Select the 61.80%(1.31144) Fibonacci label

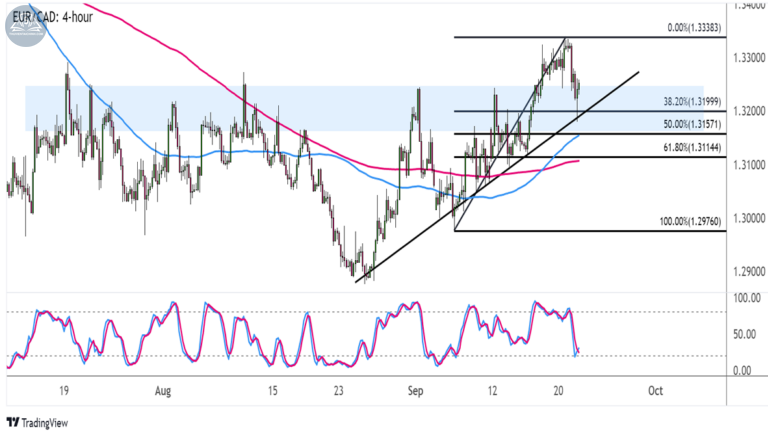pyautogui.click(x=692, y=147)
